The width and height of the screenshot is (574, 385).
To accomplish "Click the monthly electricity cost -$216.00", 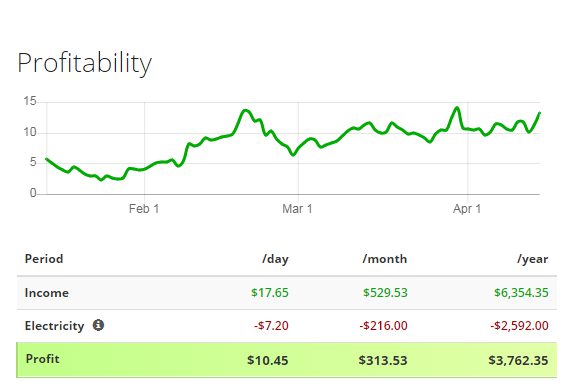I will point(383,326).
